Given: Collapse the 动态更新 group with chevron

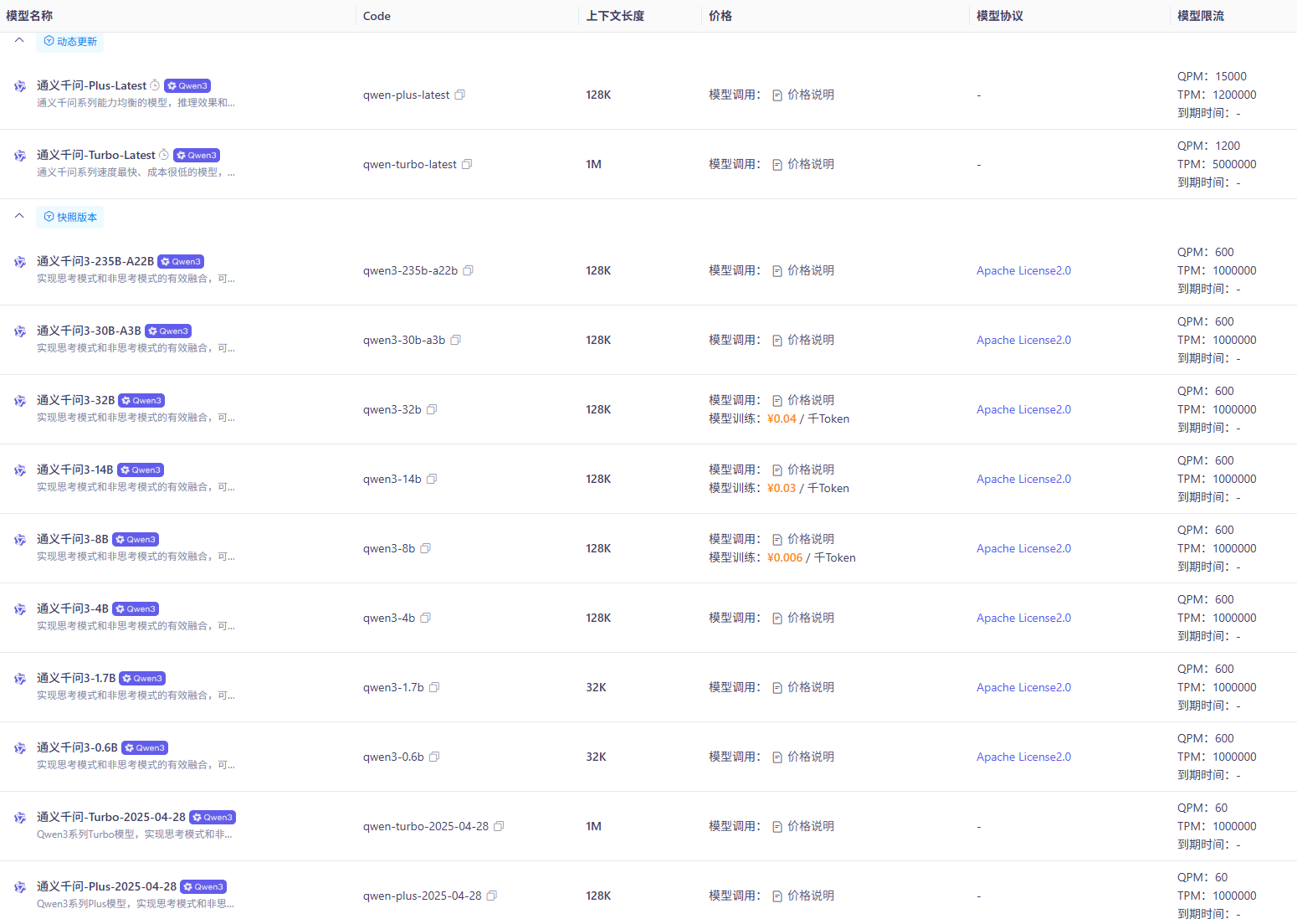Looking at the screenshot, I should (19, 40).
